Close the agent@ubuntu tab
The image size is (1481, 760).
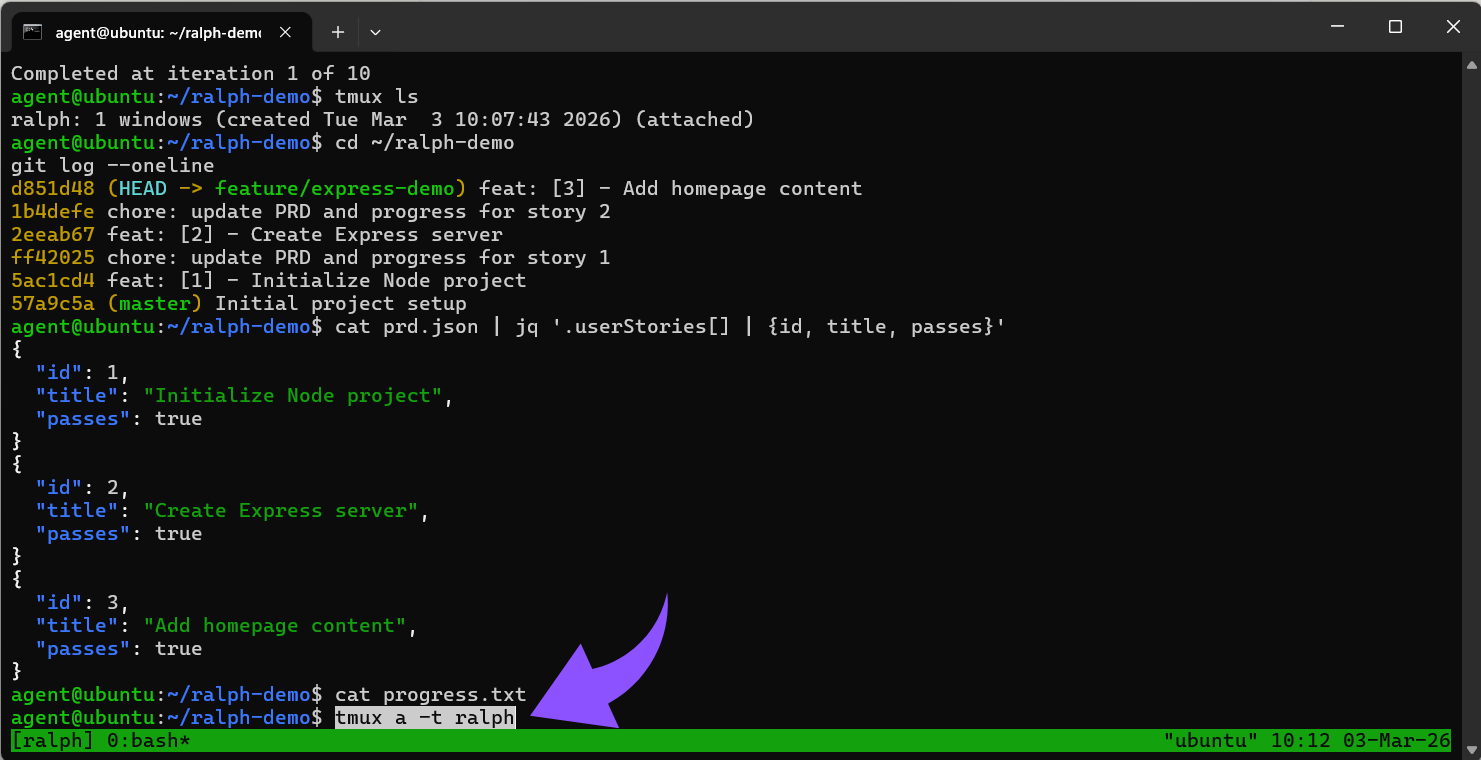tap(285, 31)
